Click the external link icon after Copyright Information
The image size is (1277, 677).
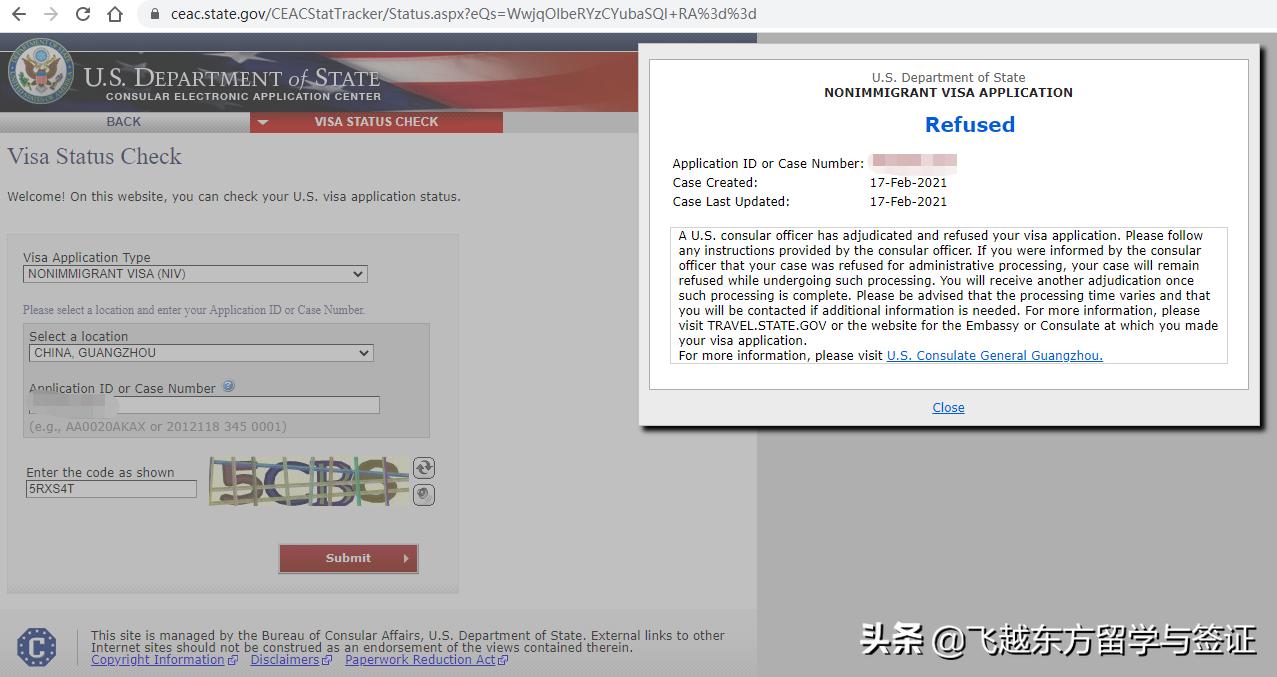[233, 660]
